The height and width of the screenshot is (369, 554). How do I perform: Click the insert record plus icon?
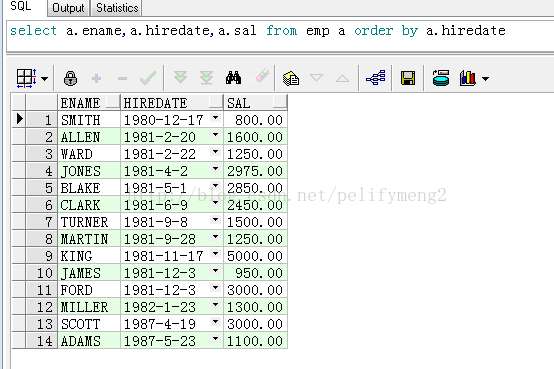click(x=96, y=78)
